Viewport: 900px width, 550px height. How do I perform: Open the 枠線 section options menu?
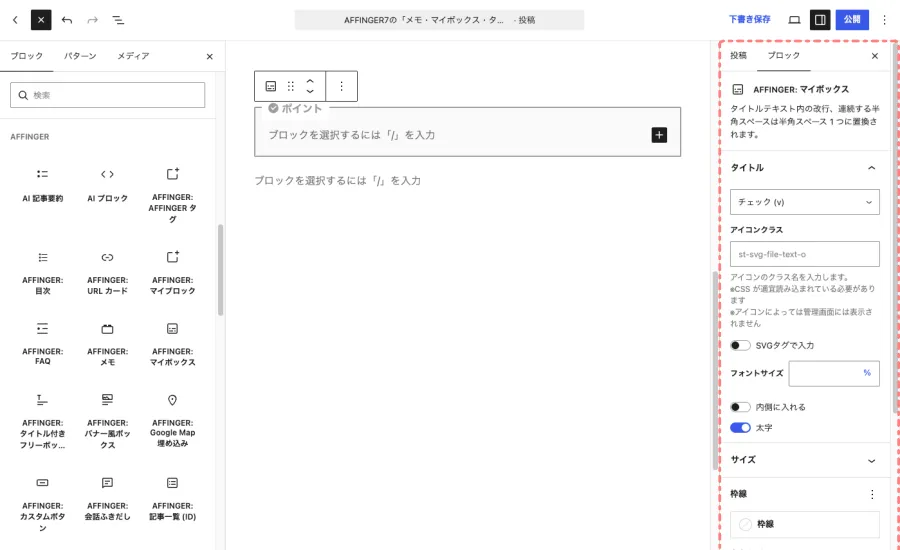872,494
